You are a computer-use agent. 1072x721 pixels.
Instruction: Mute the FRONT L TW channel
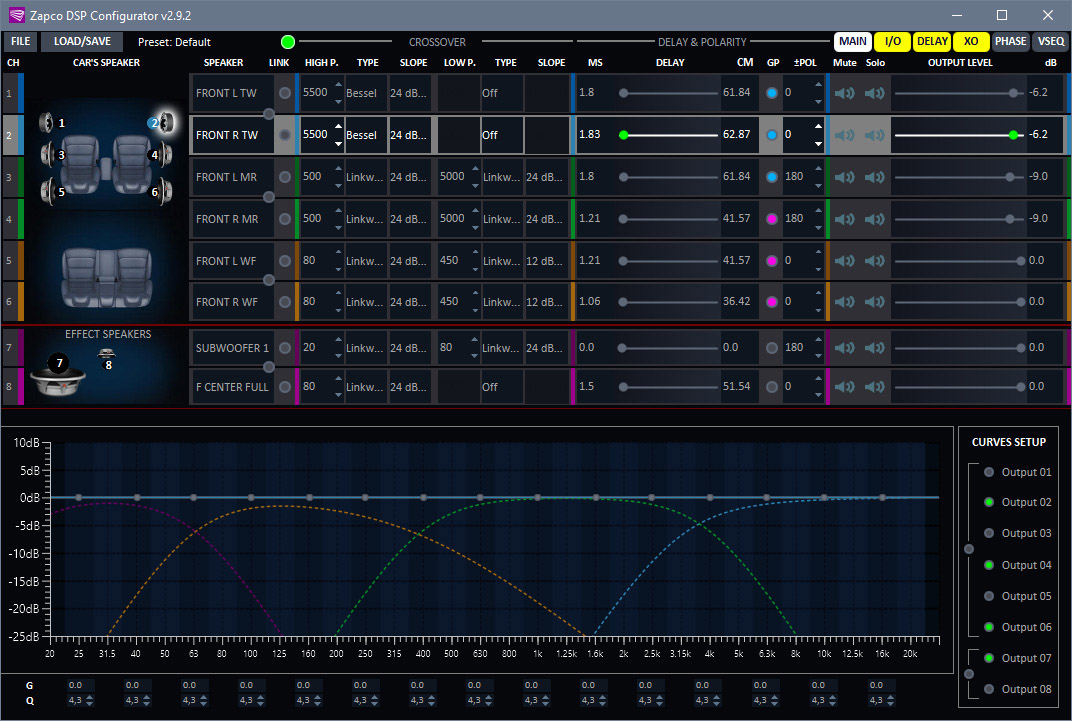(844, 93)
